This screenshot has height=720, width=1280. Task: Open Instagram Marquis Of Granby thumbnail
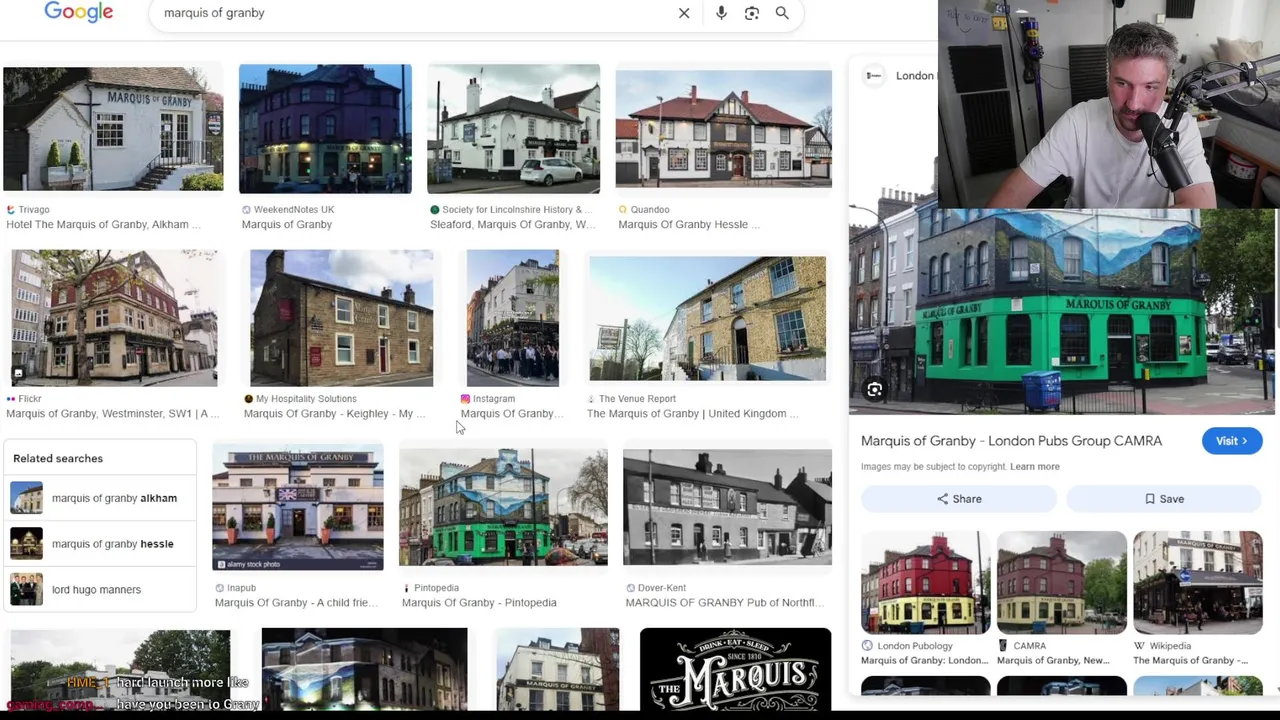point(512,318)
